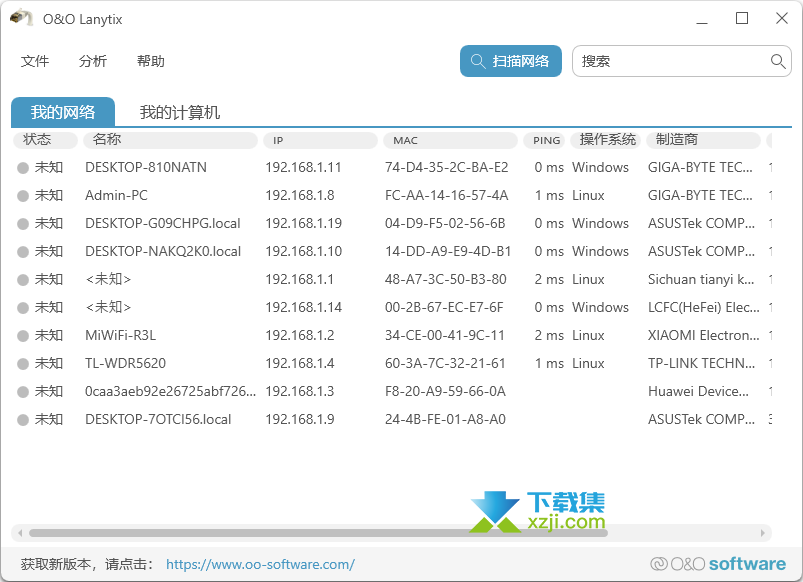The height and width of the screenshot is (582, 803).
Task: Click the O&O software logo
Action: [718, 564]
